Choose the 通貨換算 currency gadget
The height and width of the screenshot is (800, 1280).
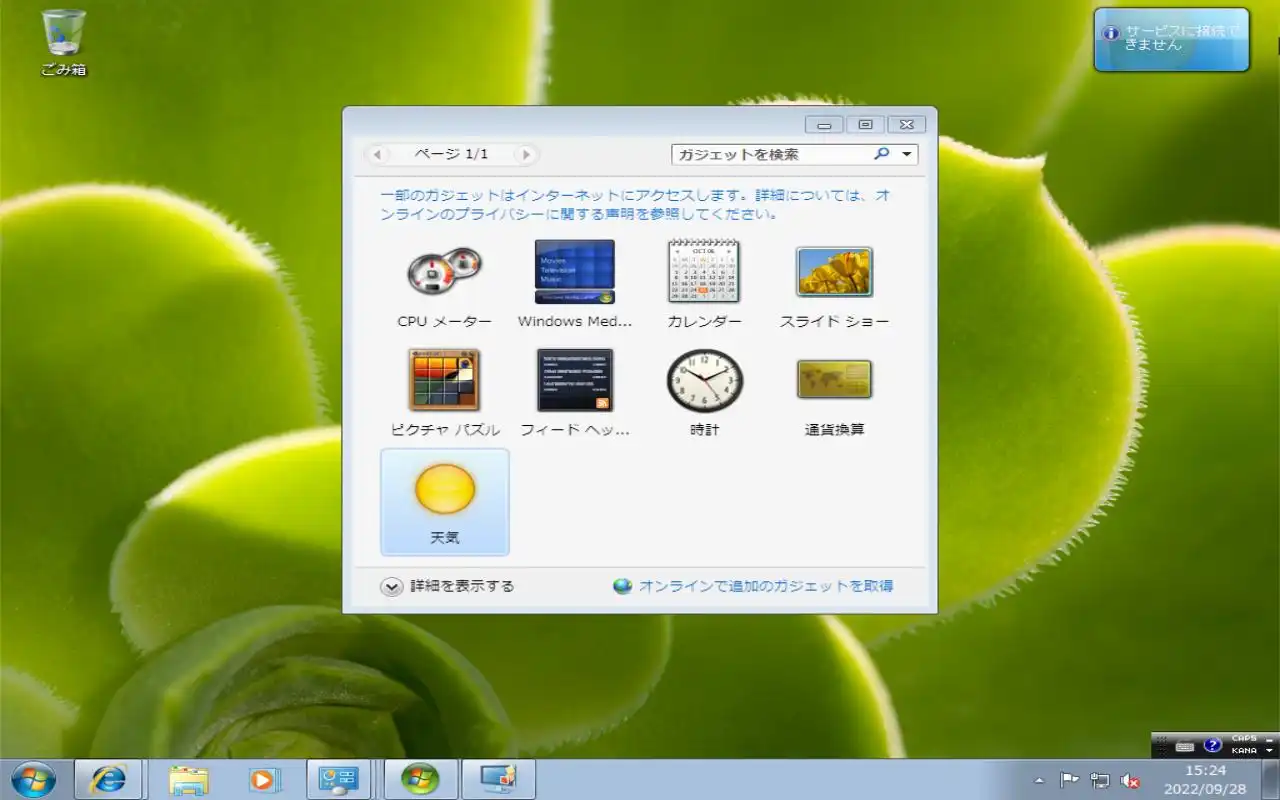(x=834, y=380)
